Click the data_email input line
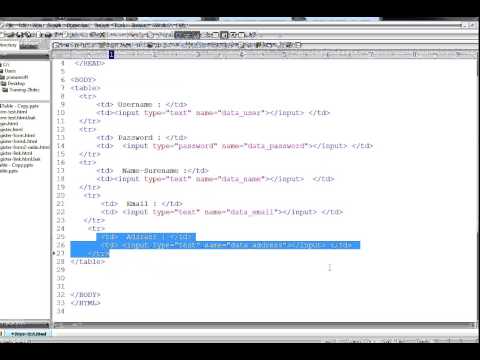Viewport: 480px width, 360px height. 222,212
